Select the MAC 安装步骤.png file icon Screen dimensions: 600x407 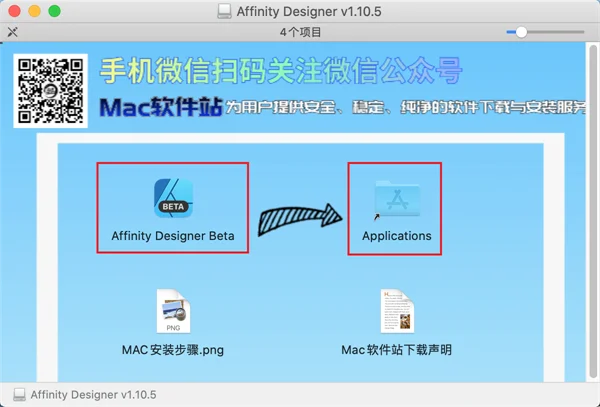(x=173, y=311)
